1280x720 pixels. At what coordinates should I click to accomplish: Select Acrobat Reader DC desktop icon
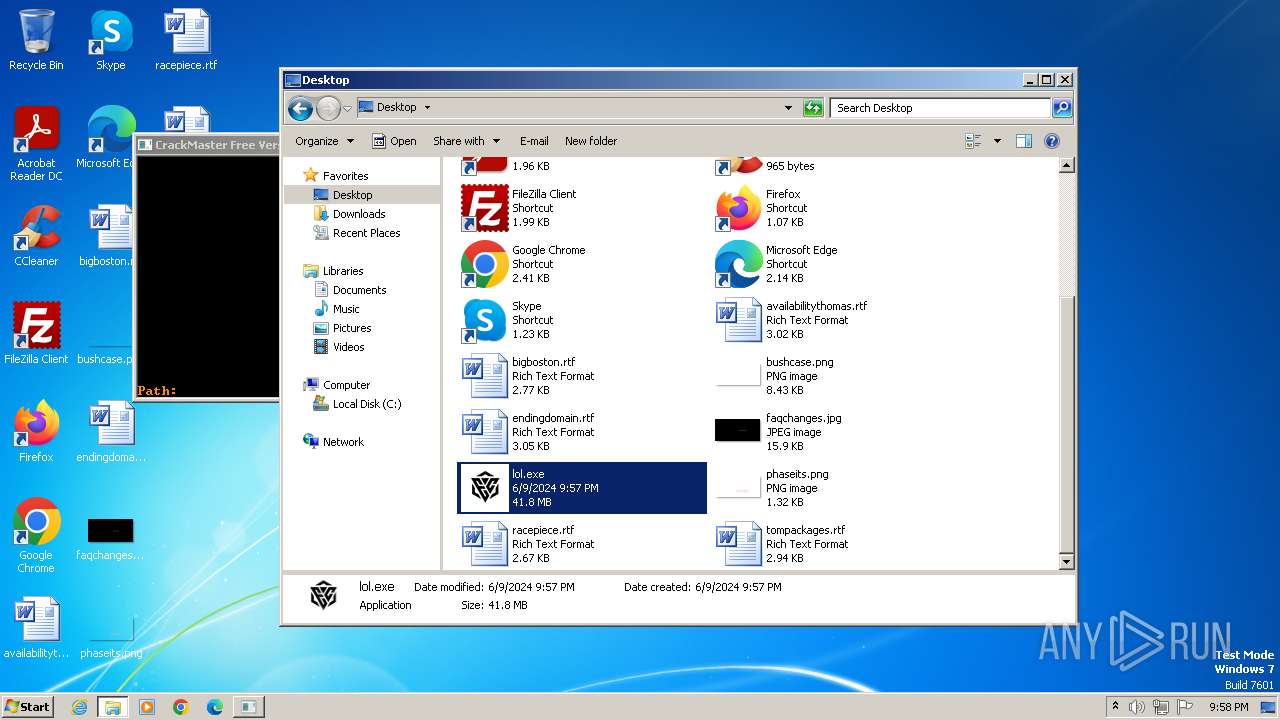coord(36,144)
